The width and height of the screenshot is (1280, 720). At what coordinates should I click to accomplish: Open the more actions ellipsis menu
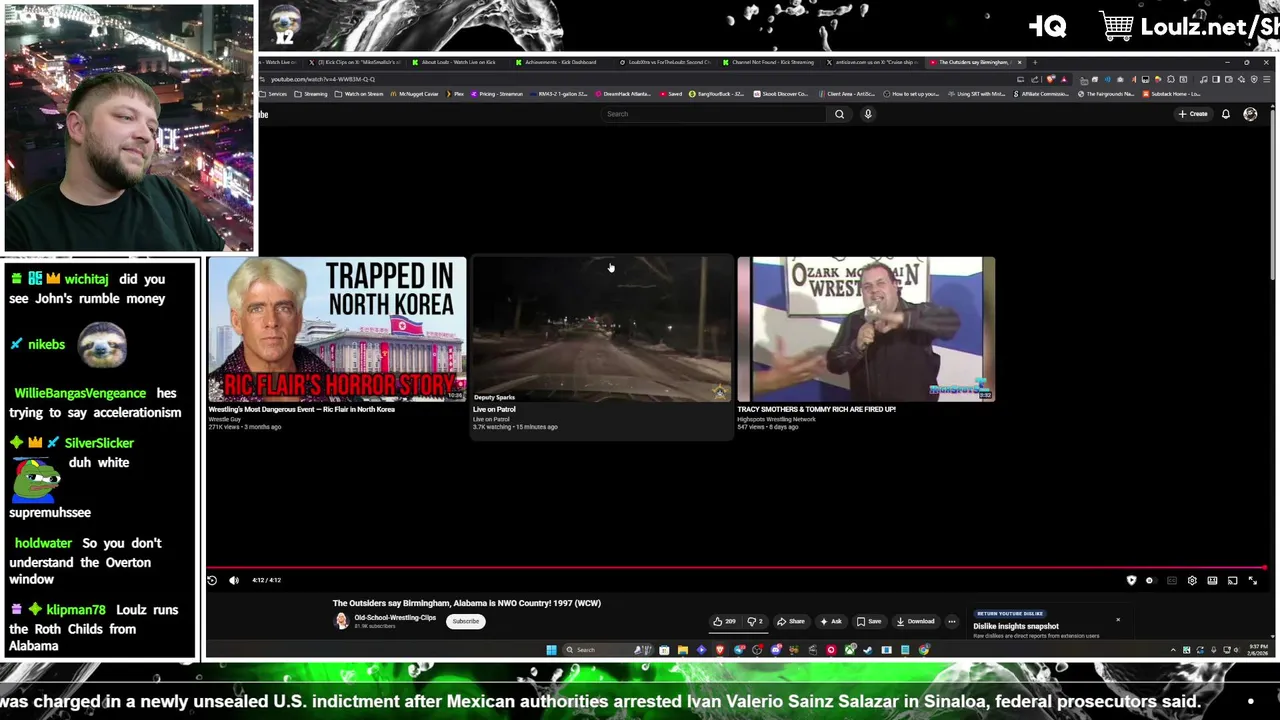[x=952, y=621]
